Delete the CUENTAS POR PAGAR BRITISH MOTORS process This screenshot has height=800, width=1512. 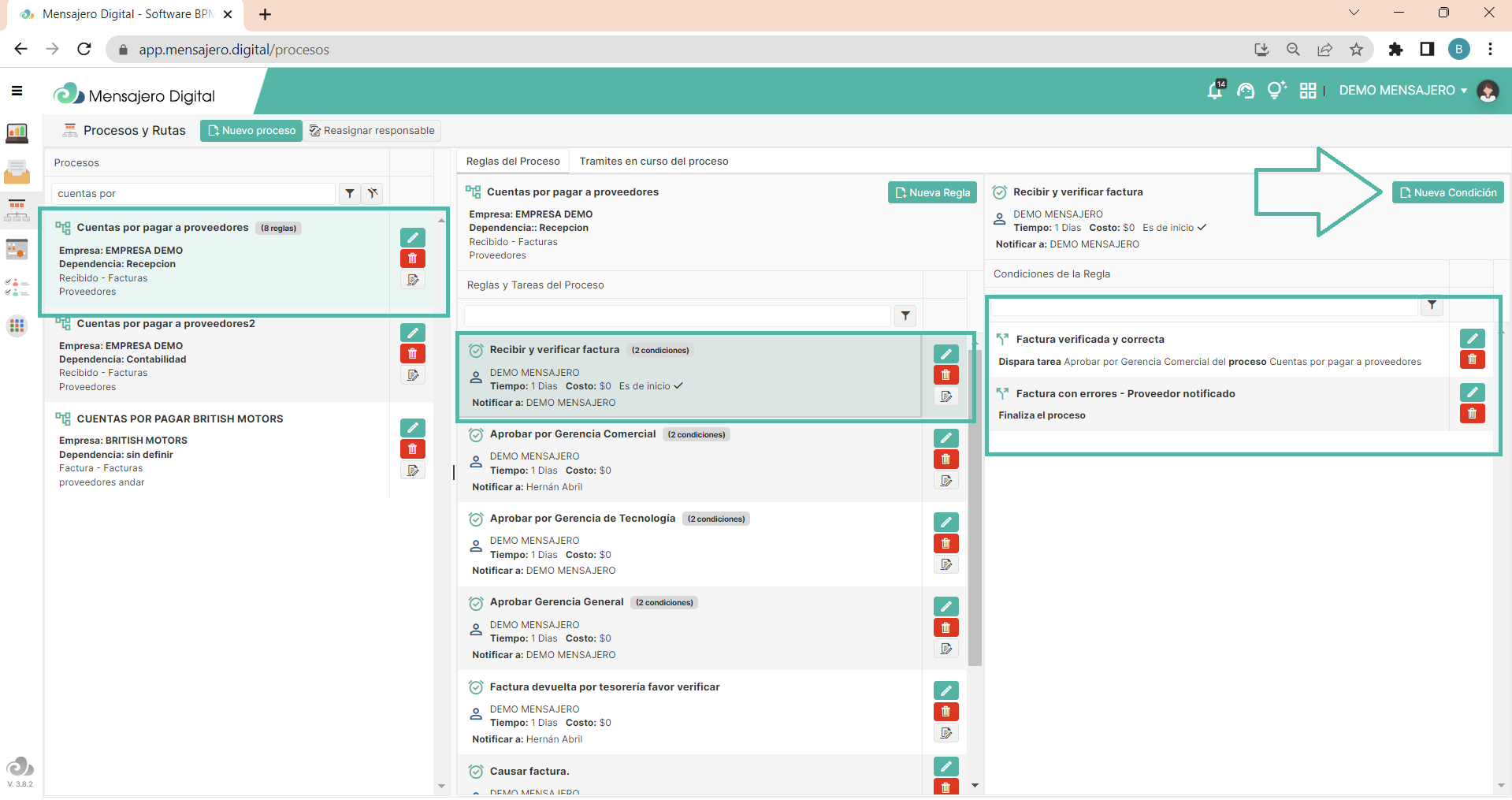412,449
